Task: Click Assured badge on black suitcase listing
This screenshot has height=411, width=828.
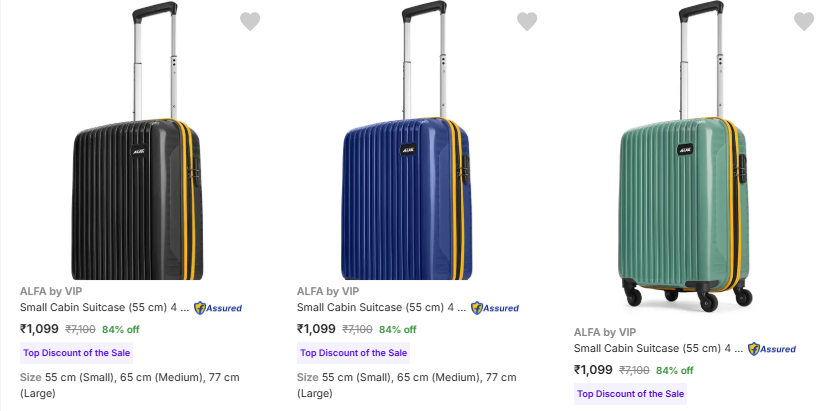Action: (x=218, y=308)
